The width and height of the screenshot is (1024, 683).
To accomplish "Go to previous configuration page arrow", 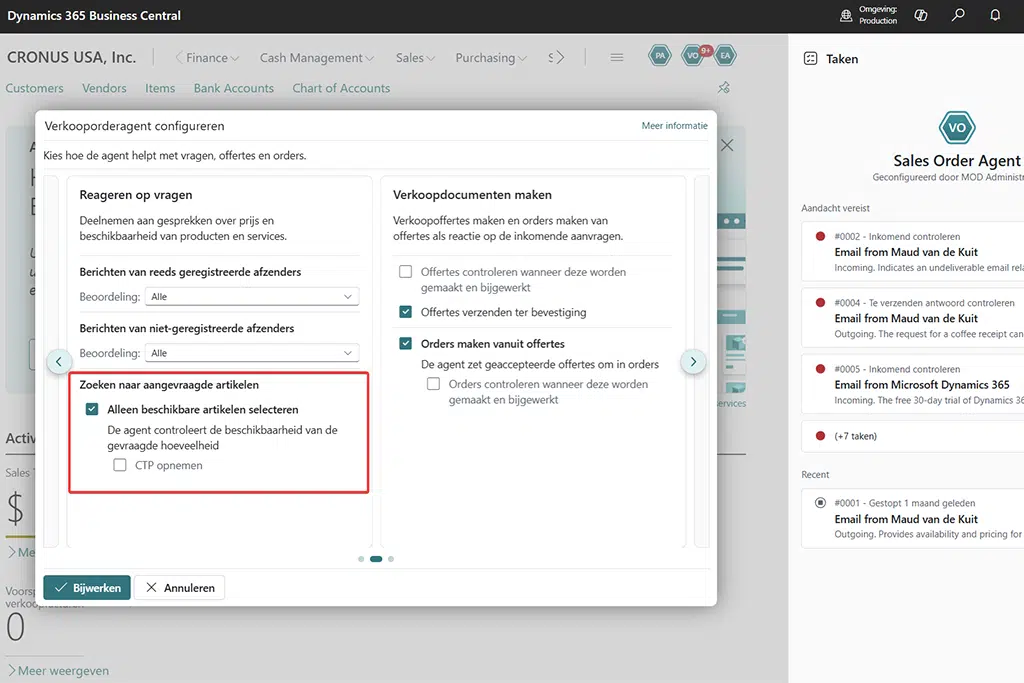I will coord(59,361).
